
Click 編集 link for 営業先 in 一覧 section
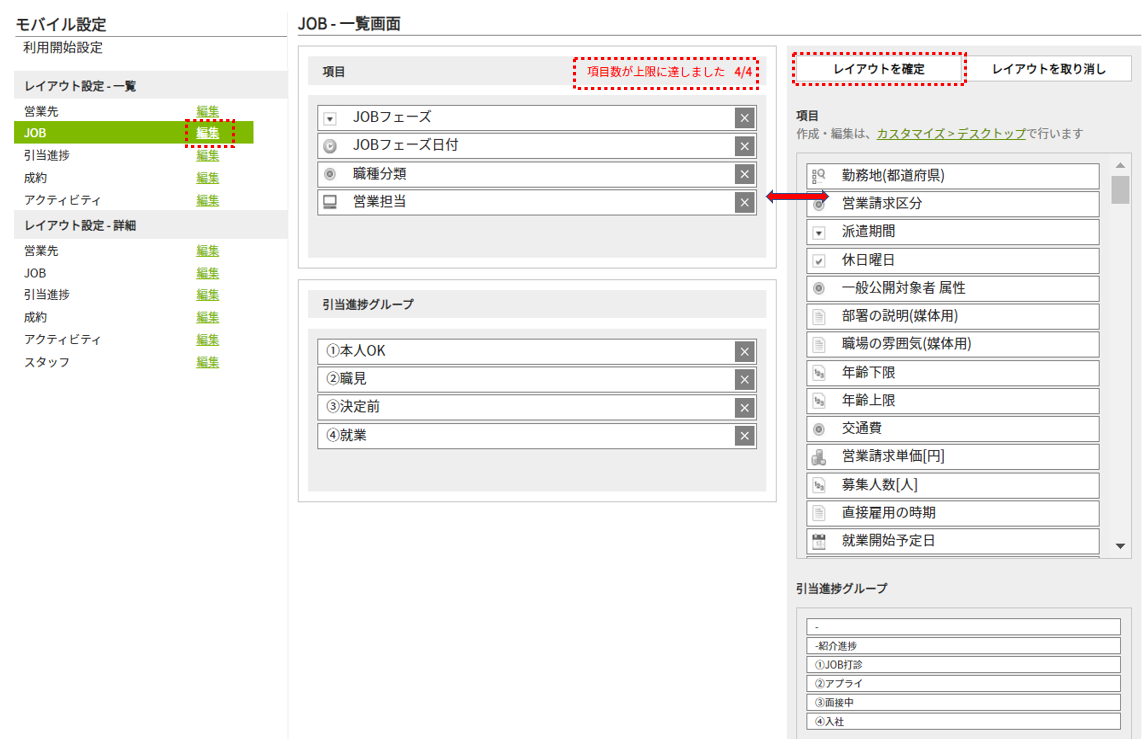208,111
